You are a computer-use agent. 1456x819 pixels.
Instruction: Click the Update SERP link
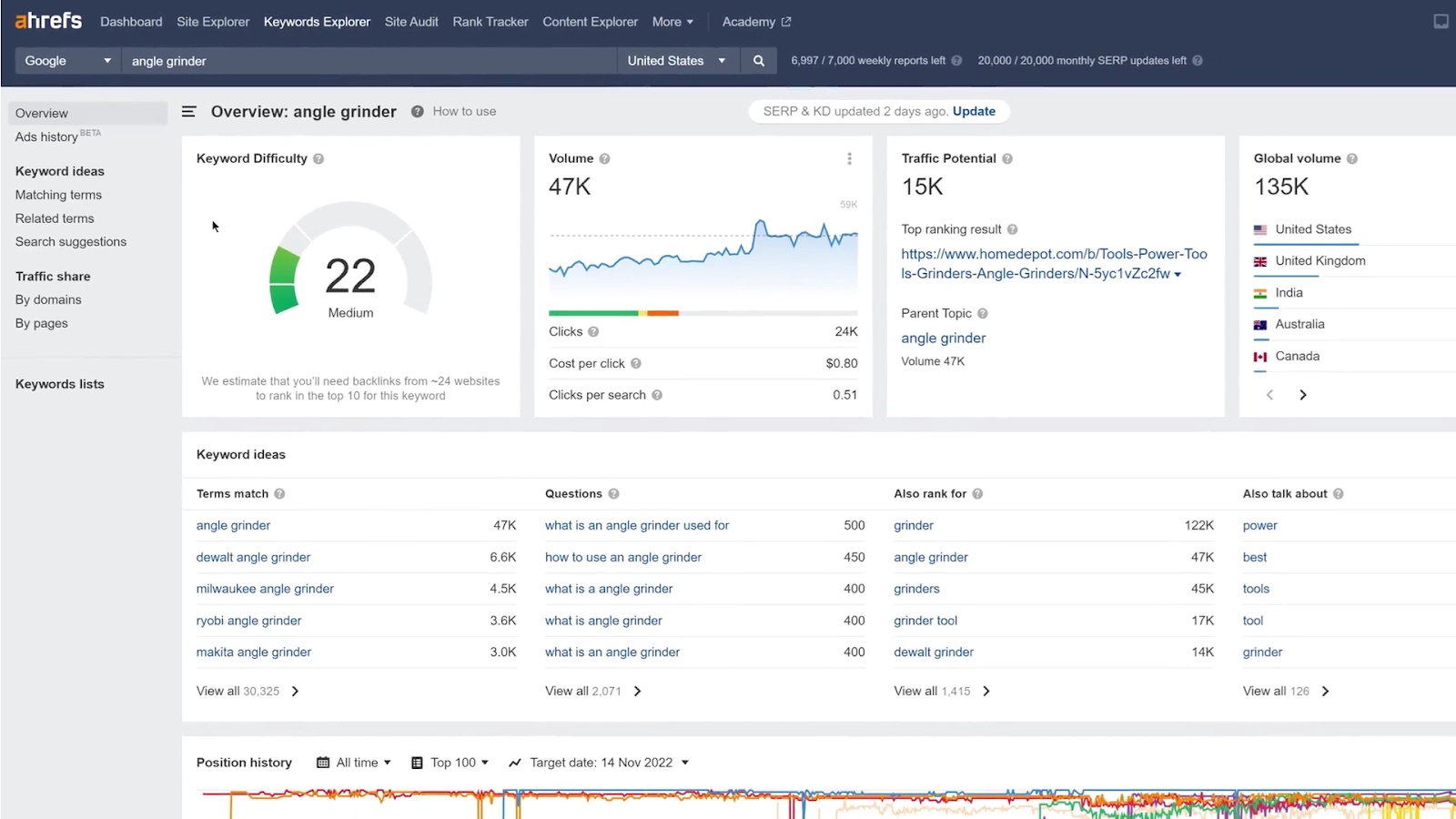tap(974, 111)
